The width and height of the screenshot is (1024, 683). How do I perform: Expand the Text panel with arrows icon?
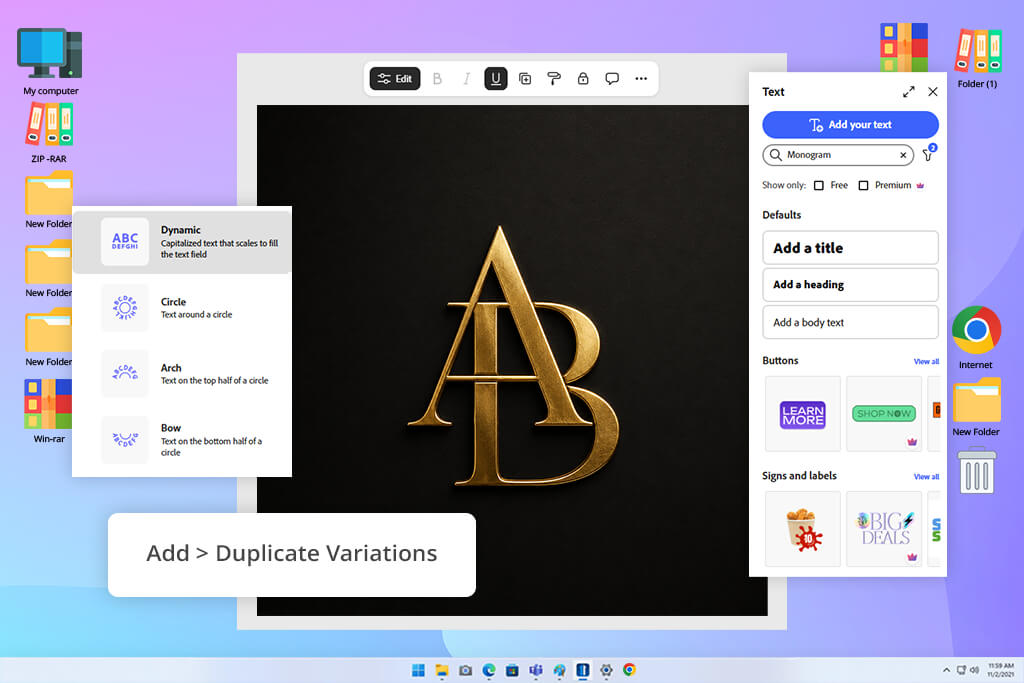point(908,92)
